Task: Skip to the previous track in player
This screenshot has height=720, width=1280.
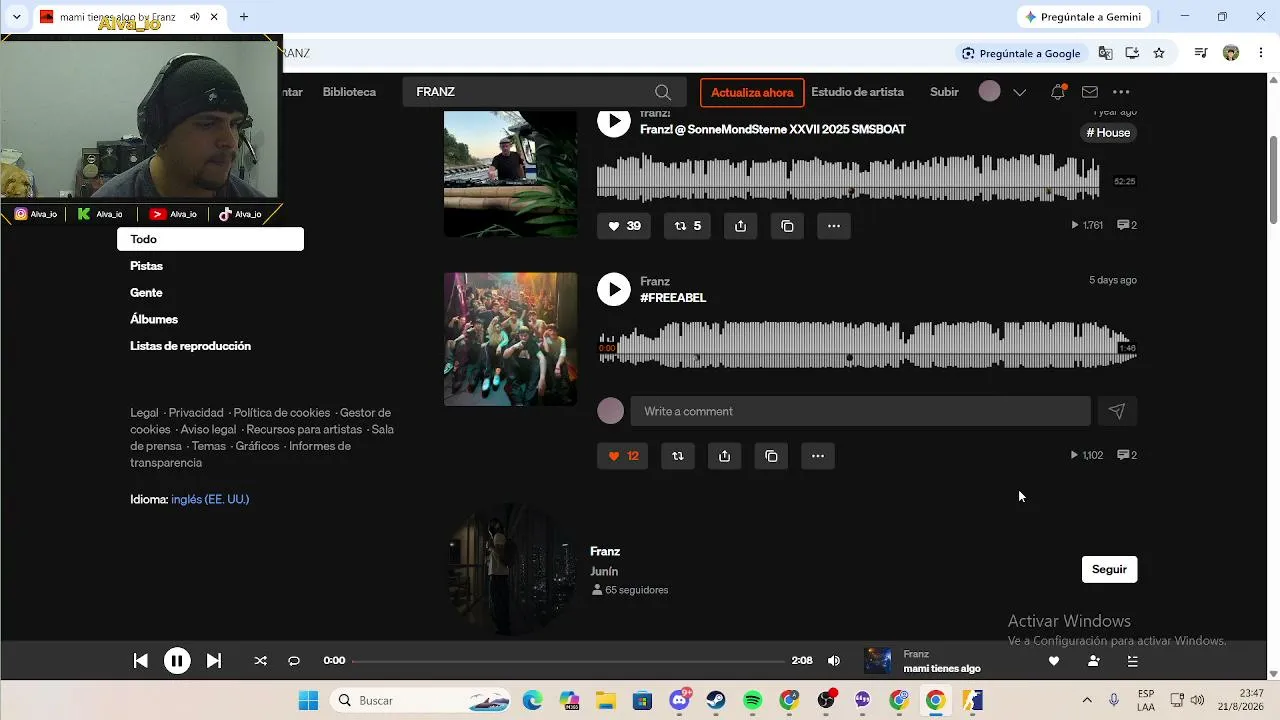Action: 141,661
